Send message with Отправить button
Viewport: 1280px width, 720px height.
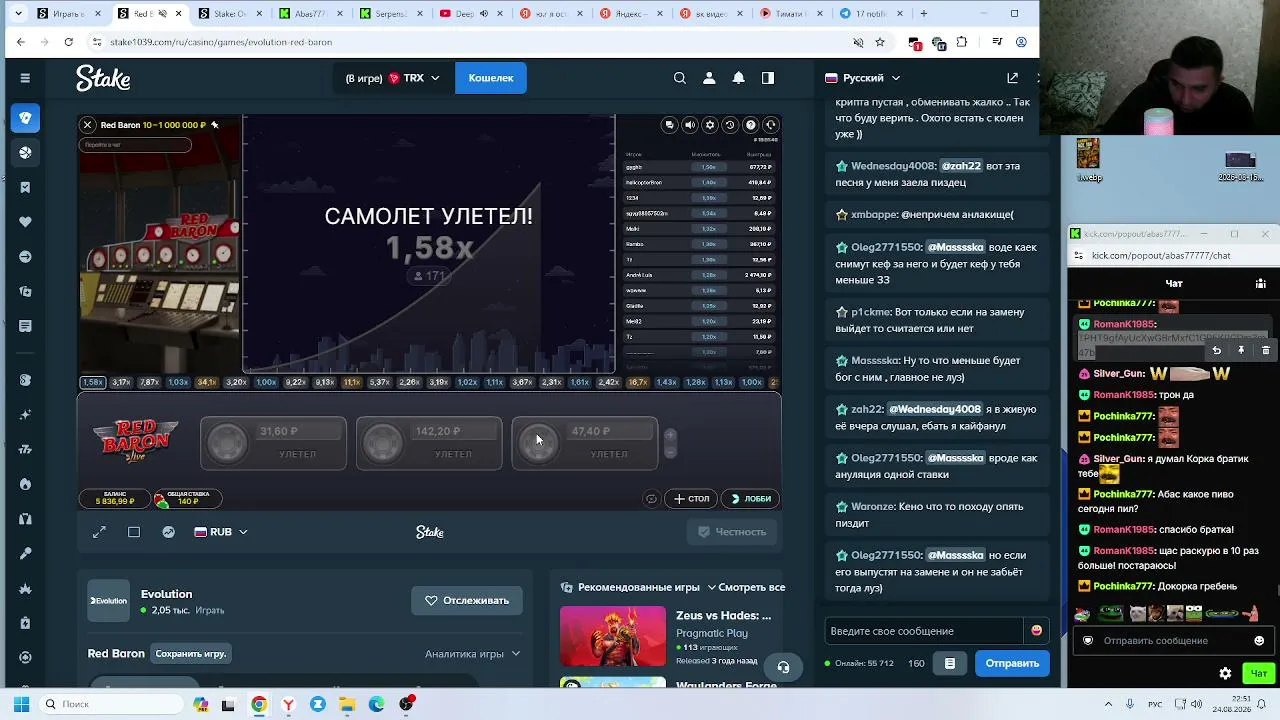pos(1012,663)
